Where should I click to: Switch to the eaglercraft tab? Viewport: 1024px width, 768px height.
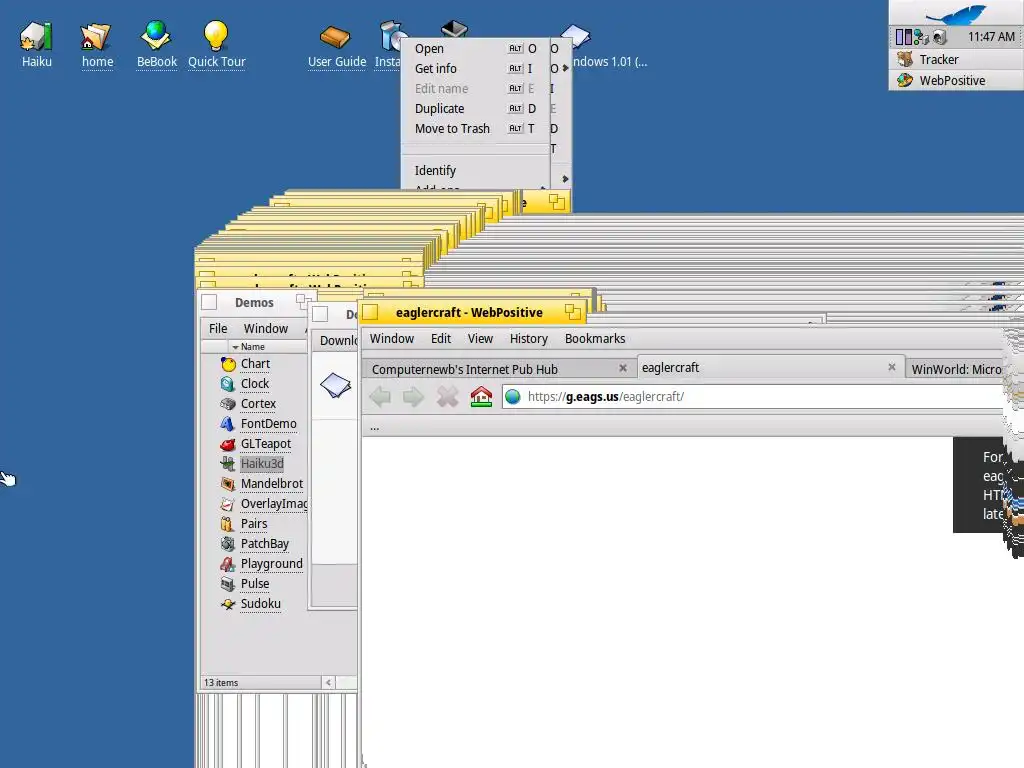point(769,368)
